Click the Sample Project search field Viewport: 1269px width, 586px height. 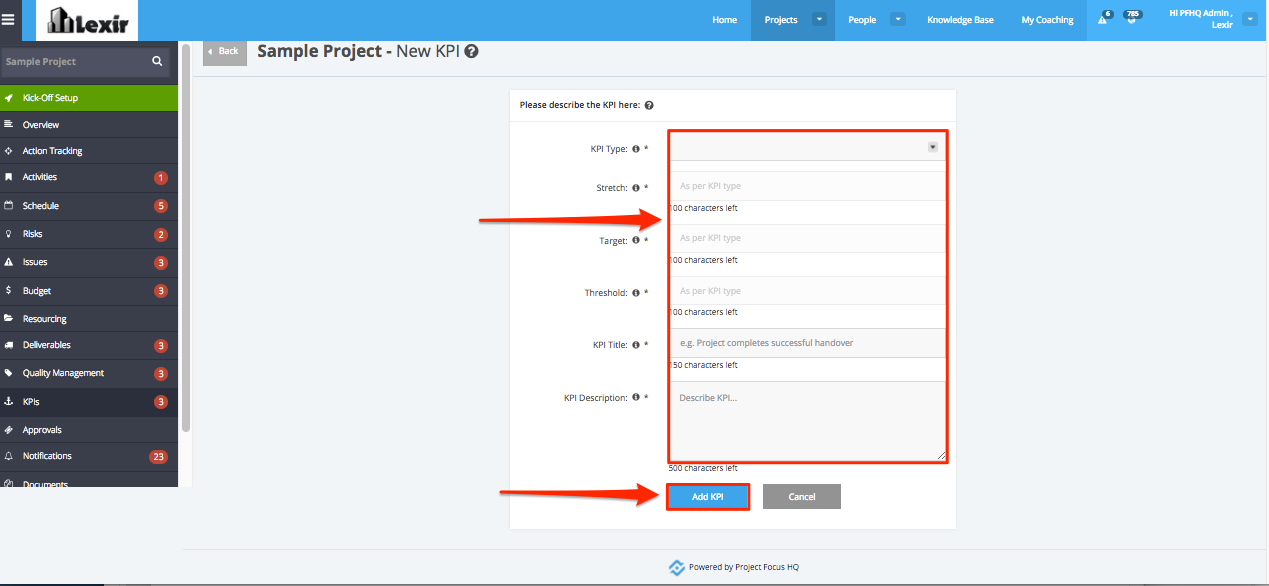pos(85,61)
